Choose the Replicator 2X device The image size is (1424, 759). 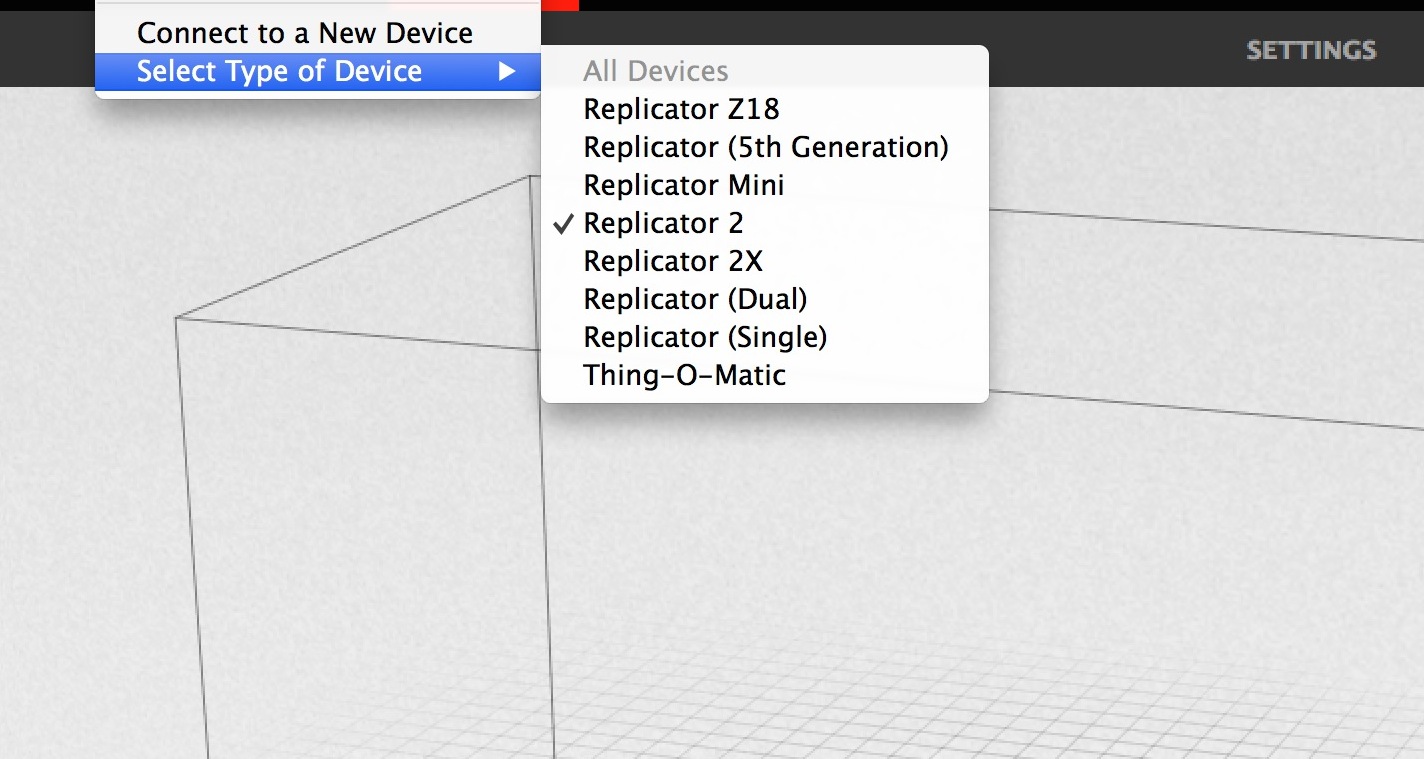click(x=672, y=261)
